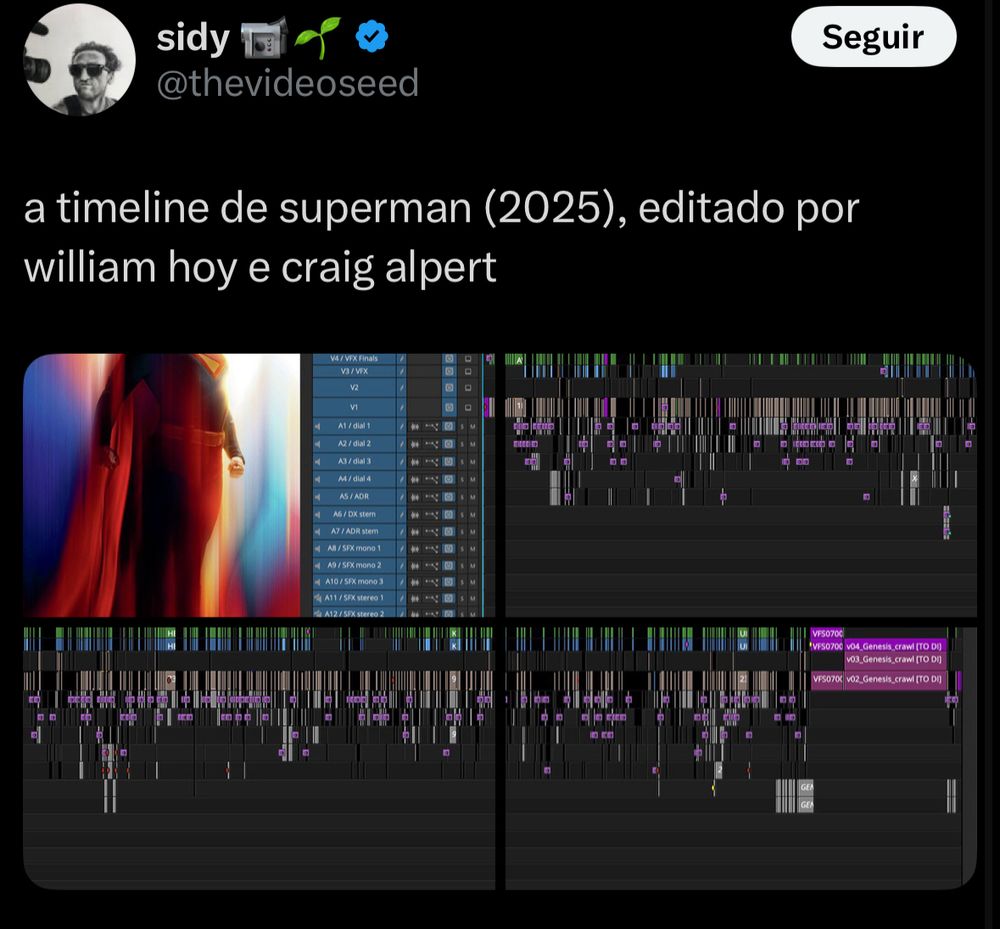Viewport: 1000px width, 929px height.
Task: Solo the A11 / SFX stereo 1 track
Action: (462, 598)
